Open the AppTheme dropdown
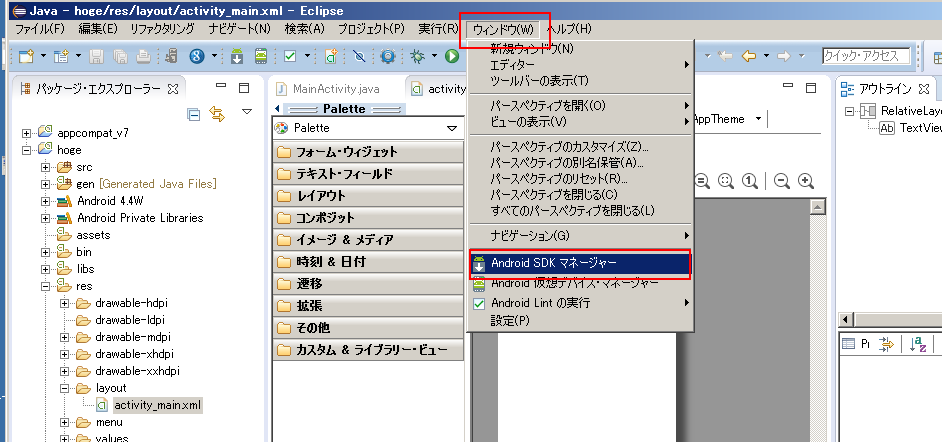 point(758,119)
